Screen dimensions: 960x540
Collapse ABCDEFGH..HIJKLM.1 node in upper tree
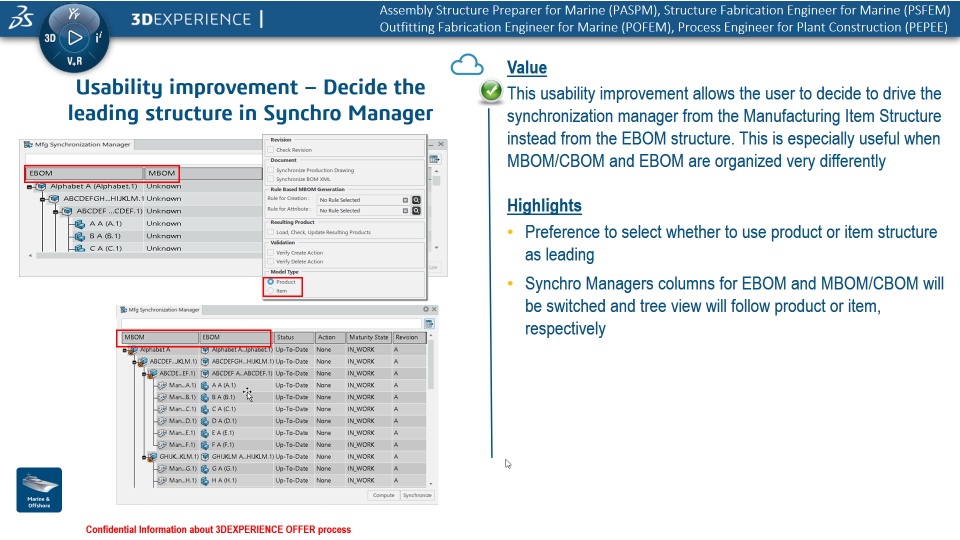click(x=42, y=199)
